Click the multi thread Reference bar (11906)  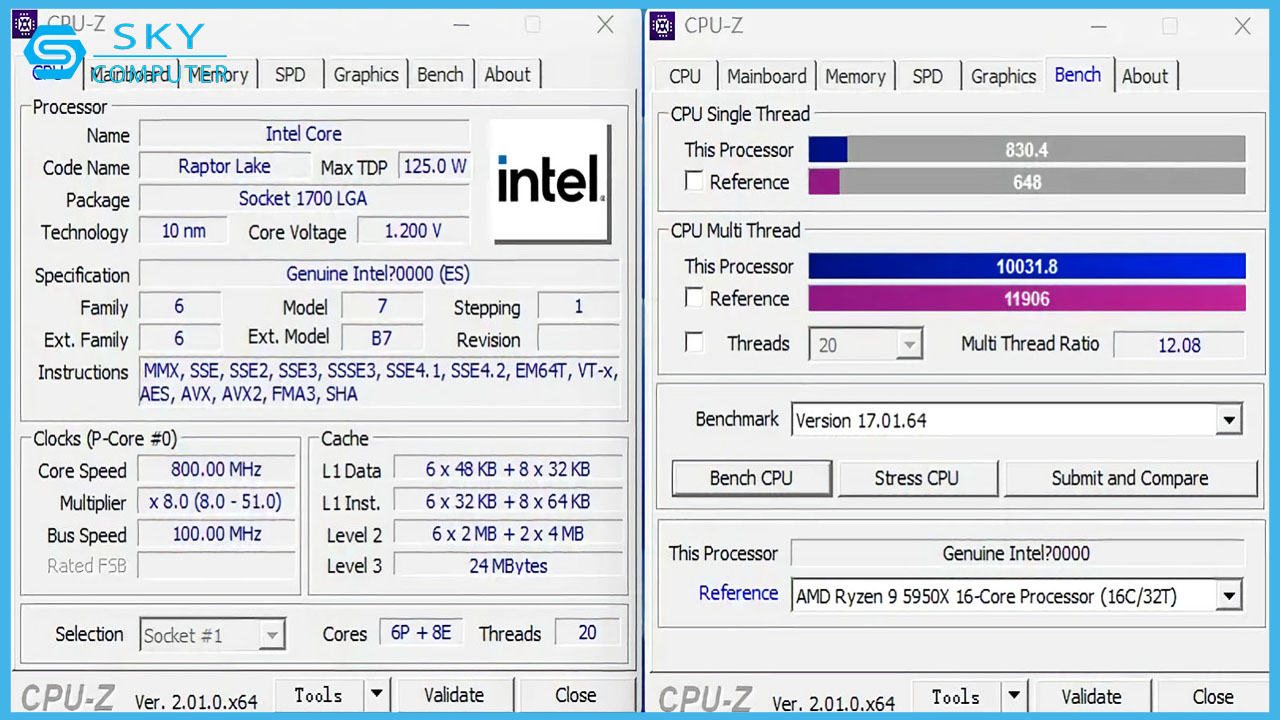(1027, 298)
